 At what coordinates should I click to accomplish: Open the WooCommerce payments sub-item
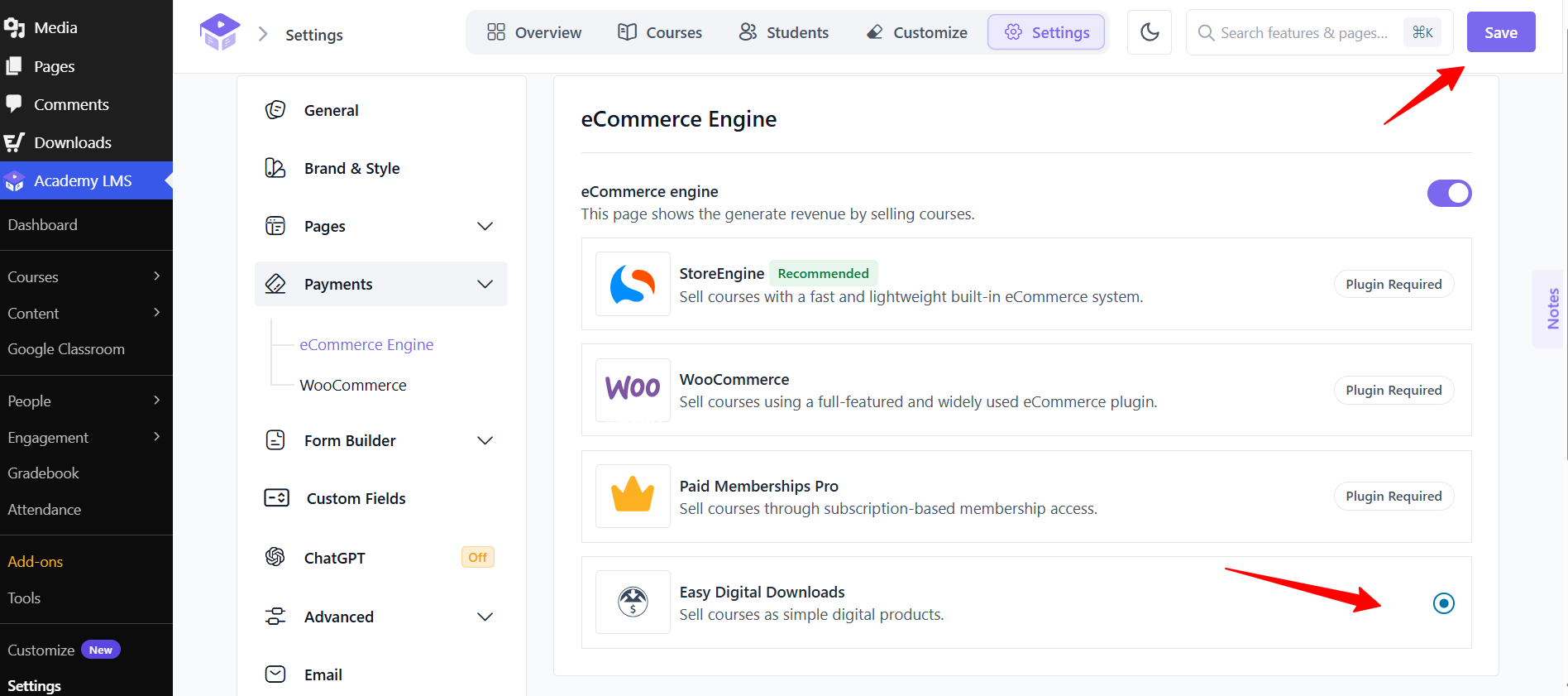[x=353, y=385]
